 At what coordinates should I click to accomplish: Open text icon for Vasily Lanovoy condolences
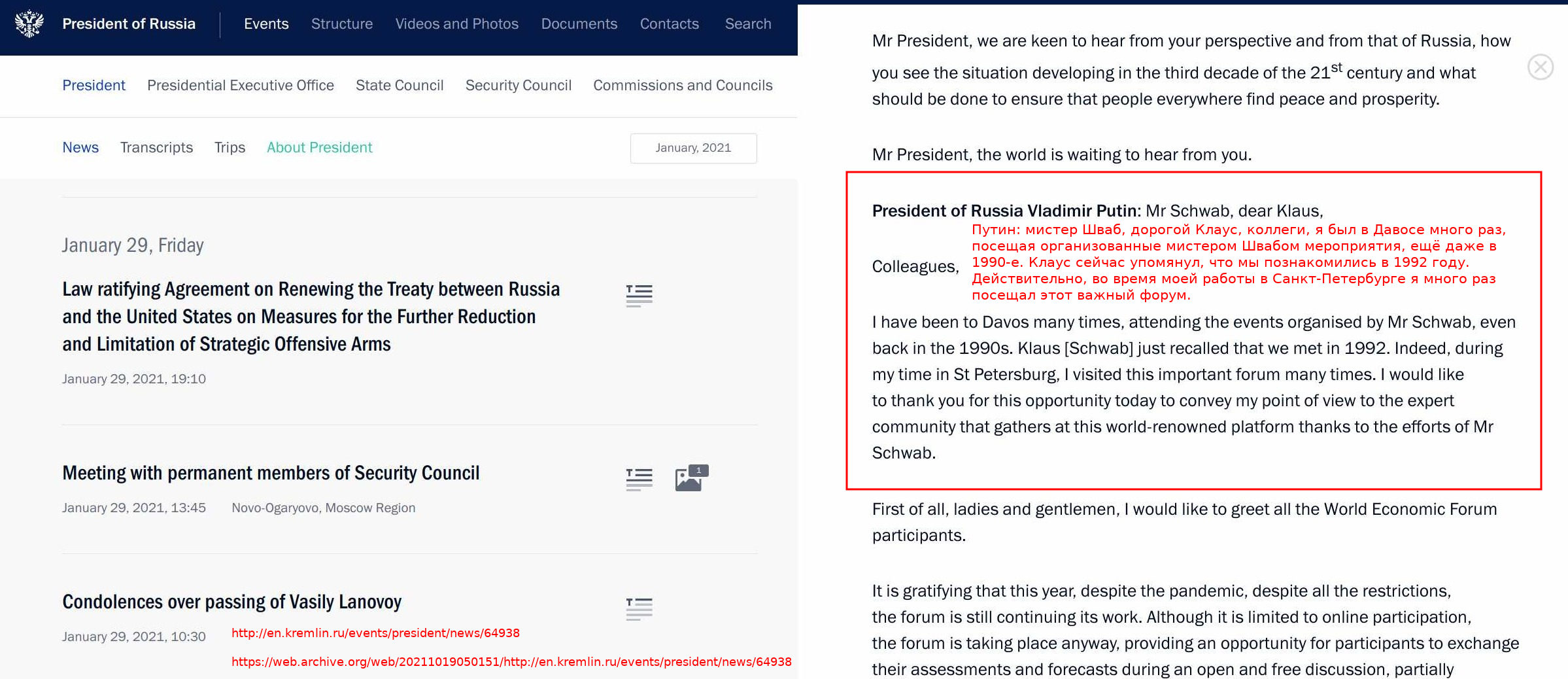639,609
